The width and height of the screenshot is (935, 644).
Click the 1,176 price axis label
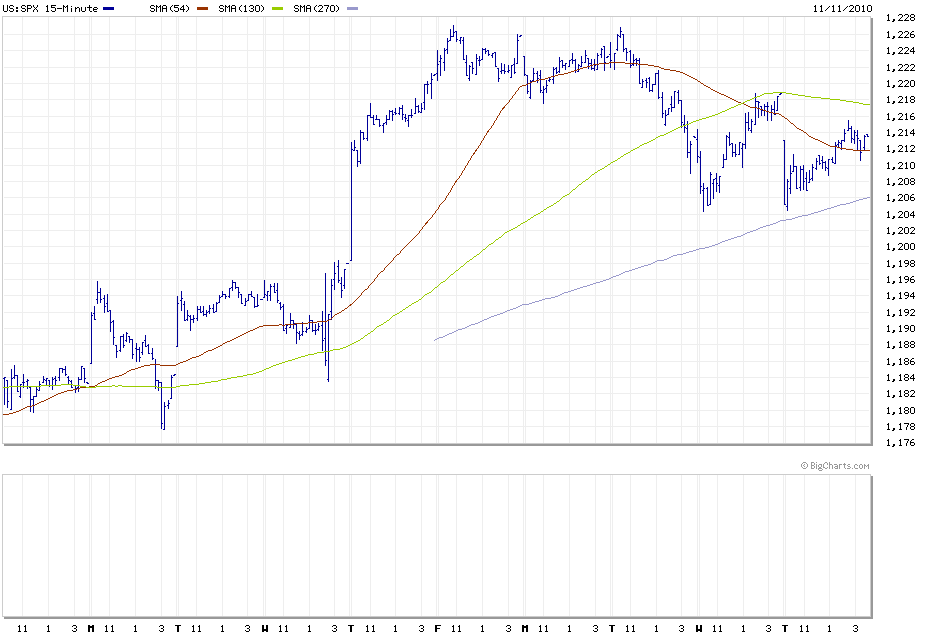(x=900, y=442)
